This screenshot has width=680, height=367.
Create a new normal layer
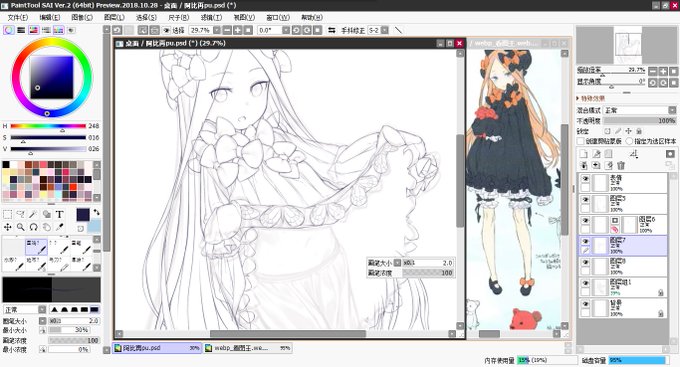[584, 154]
